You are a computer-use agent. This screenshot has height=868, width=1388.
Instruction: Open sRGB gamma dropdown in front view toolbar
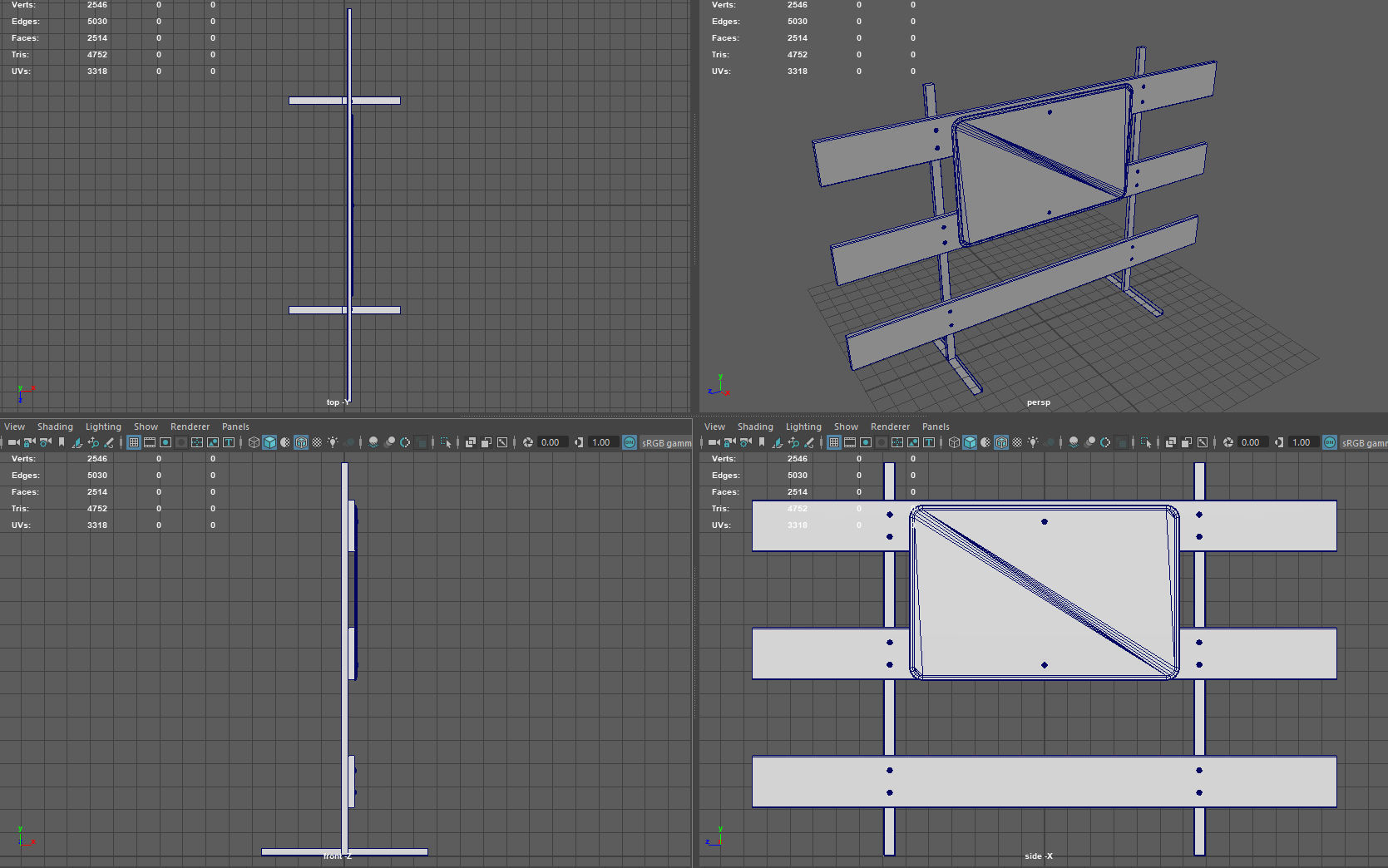pyautogui.click(x=666, y=443)
